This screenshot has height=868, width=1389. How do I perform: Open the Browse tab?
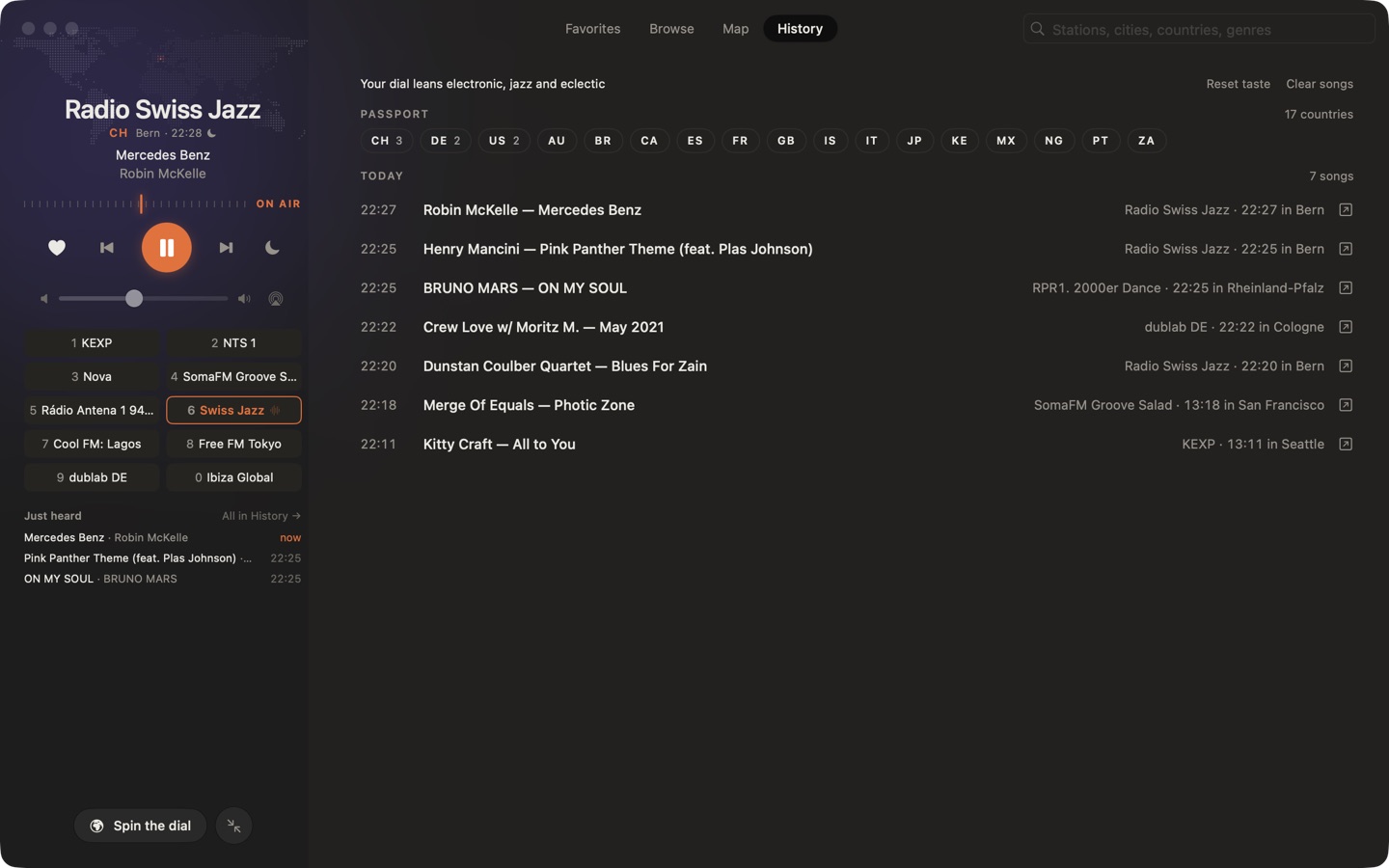[x=671, y=29]
